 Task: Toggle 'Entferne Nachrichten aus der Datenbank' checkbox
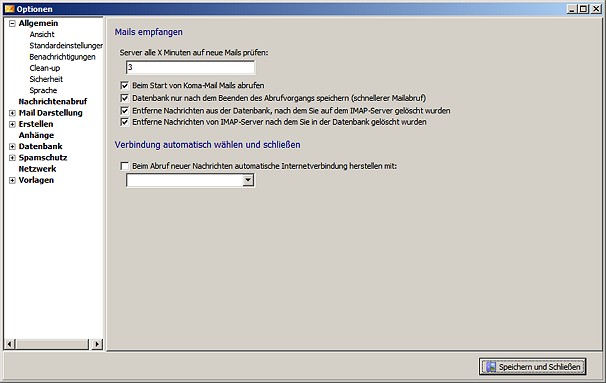[124, 111]
